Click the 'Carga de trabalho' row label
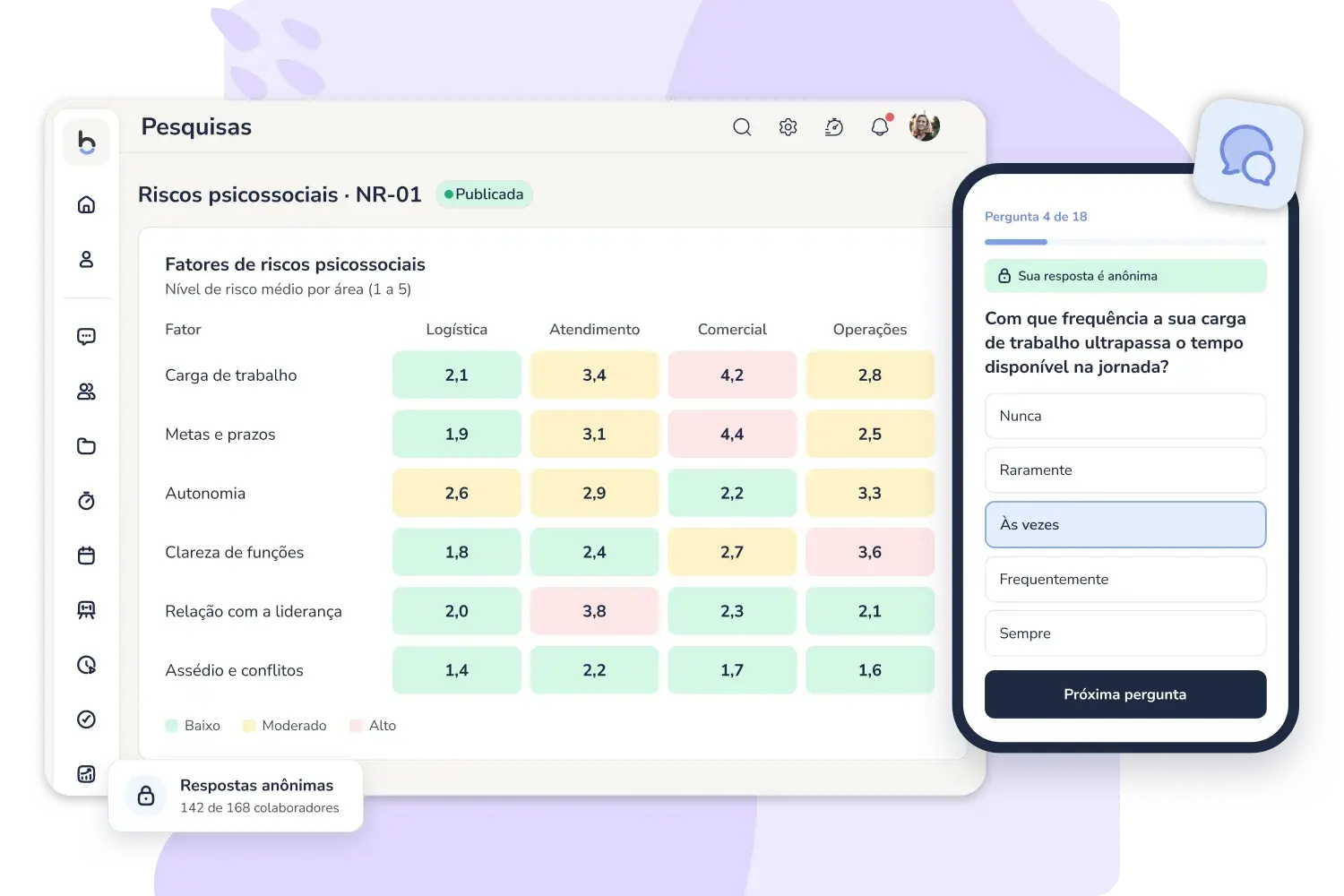Screen dimensions: 1344x896 point(231,375)
